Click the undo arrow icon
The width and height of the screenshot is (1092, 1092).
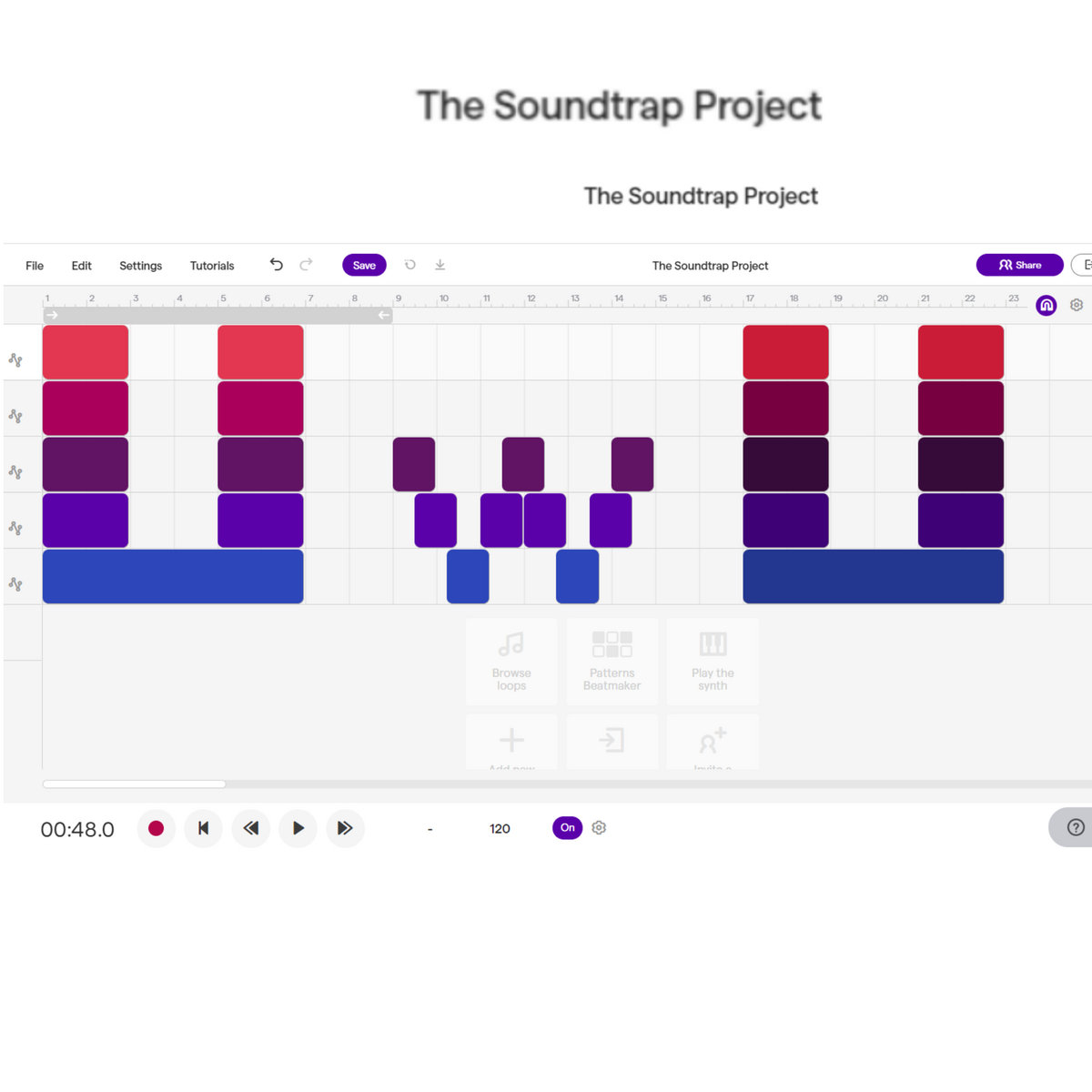pos(277,265)
